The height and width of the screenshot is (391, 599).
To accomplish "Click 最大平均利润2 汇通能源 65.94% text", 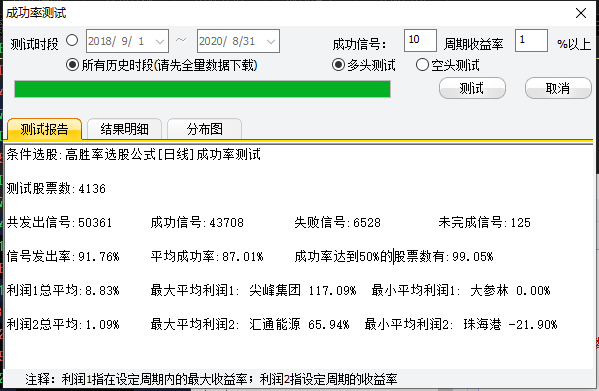I will click(x=250, y=324).
